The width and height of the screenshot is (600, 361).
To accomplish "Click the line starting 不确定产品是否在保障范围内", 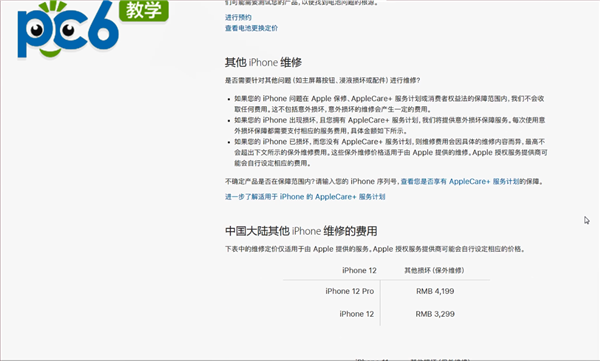I will tap(384, 181).
